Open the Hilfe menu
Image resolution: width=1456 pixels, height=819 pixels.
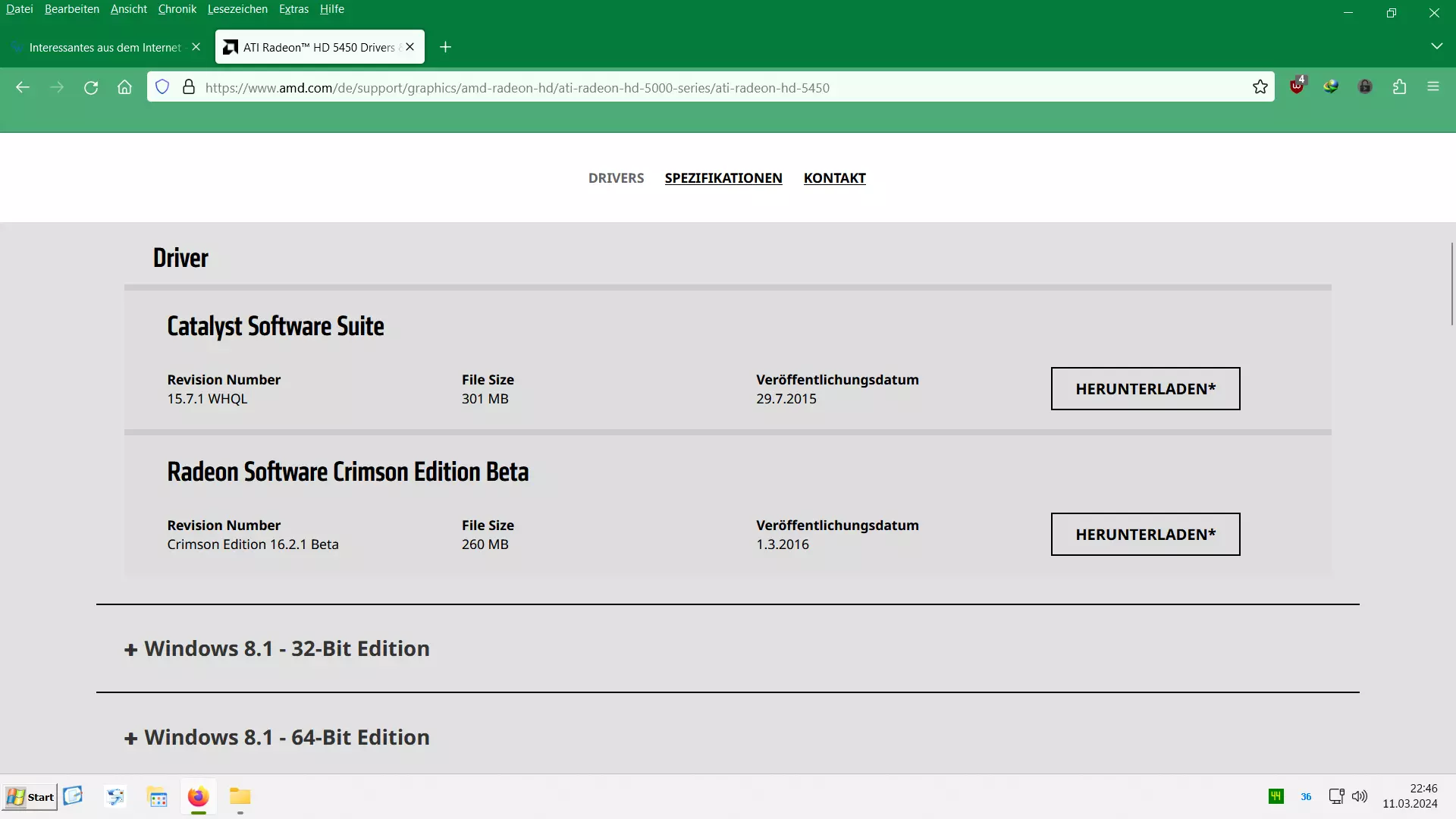coord(332,9)
